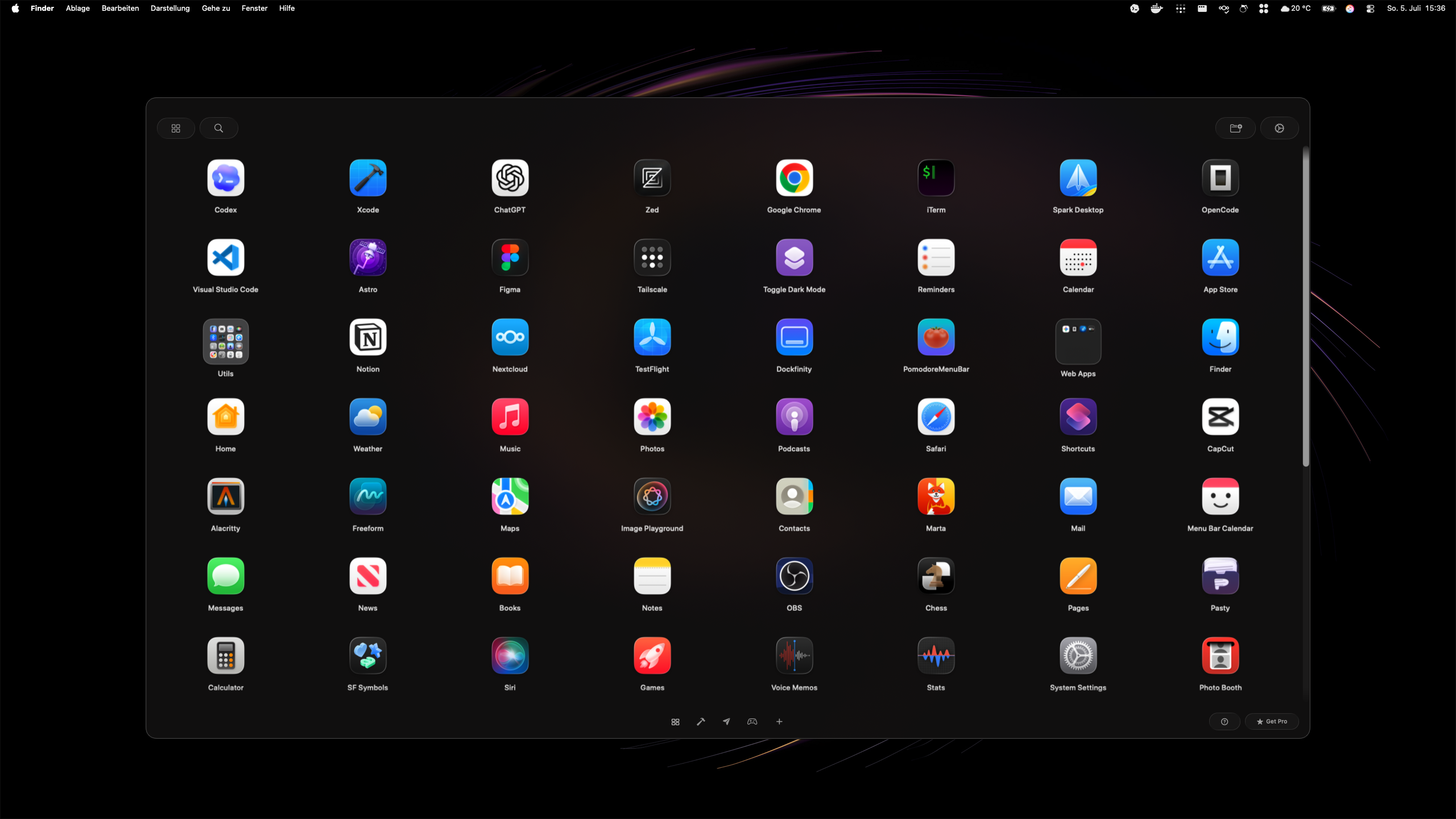The width and height of the screenshot is (1456, 819).
Task: Open PomodoreMenuBar tomato icon
Action: coord(936,337)
